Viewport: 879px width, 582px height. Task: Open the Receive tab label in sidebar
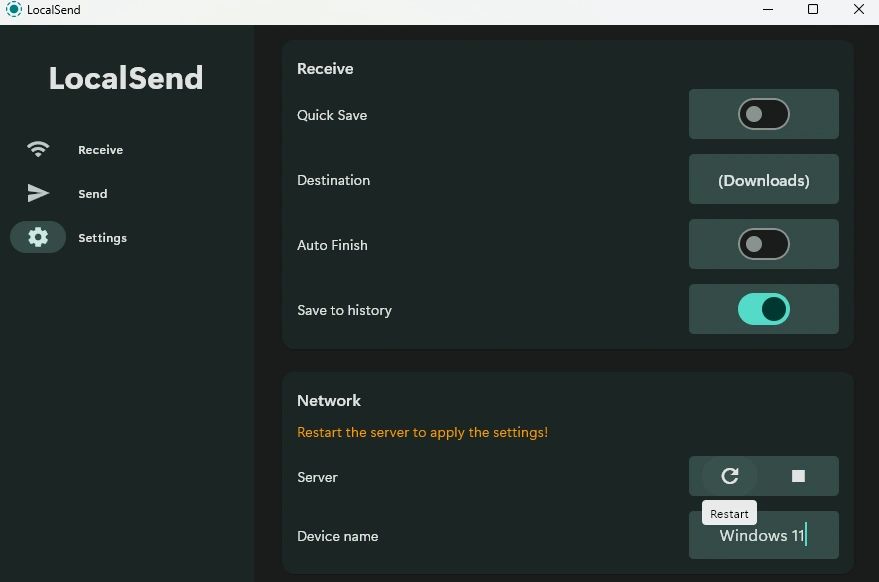coord(100,150)
